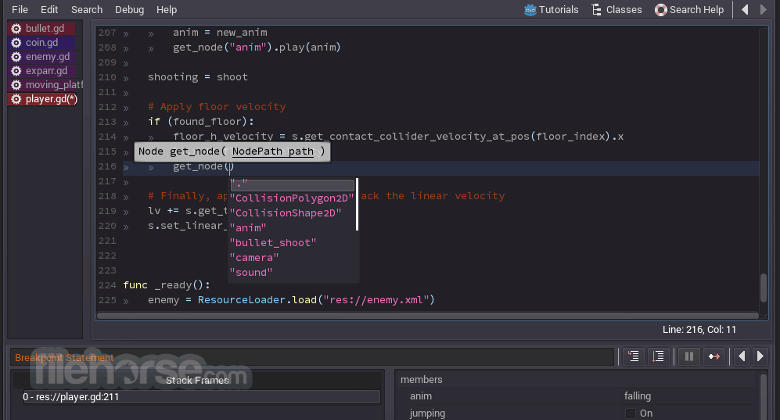Click the debugger Continue icon
The height and width of the screenshot is (420, 780).
pyautogui.click(x=714, y=356)
